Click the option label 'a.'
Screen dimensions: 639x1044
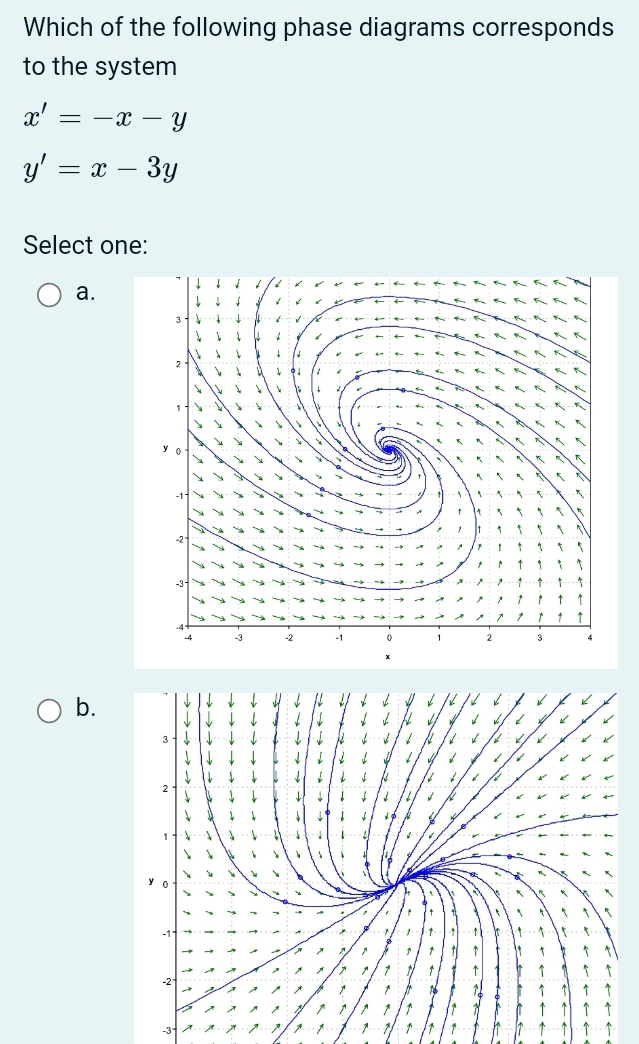(x=86, y=292)
